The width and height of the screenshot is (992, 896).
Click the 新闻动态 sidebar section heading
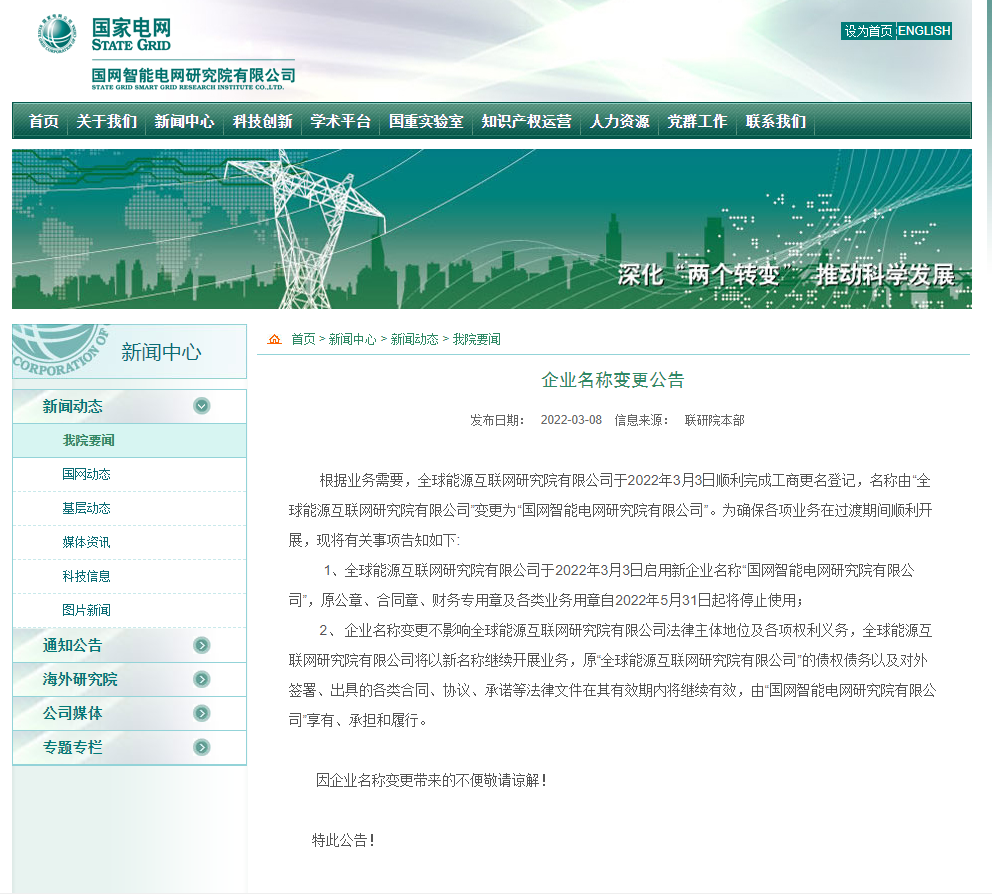[72, 406]
